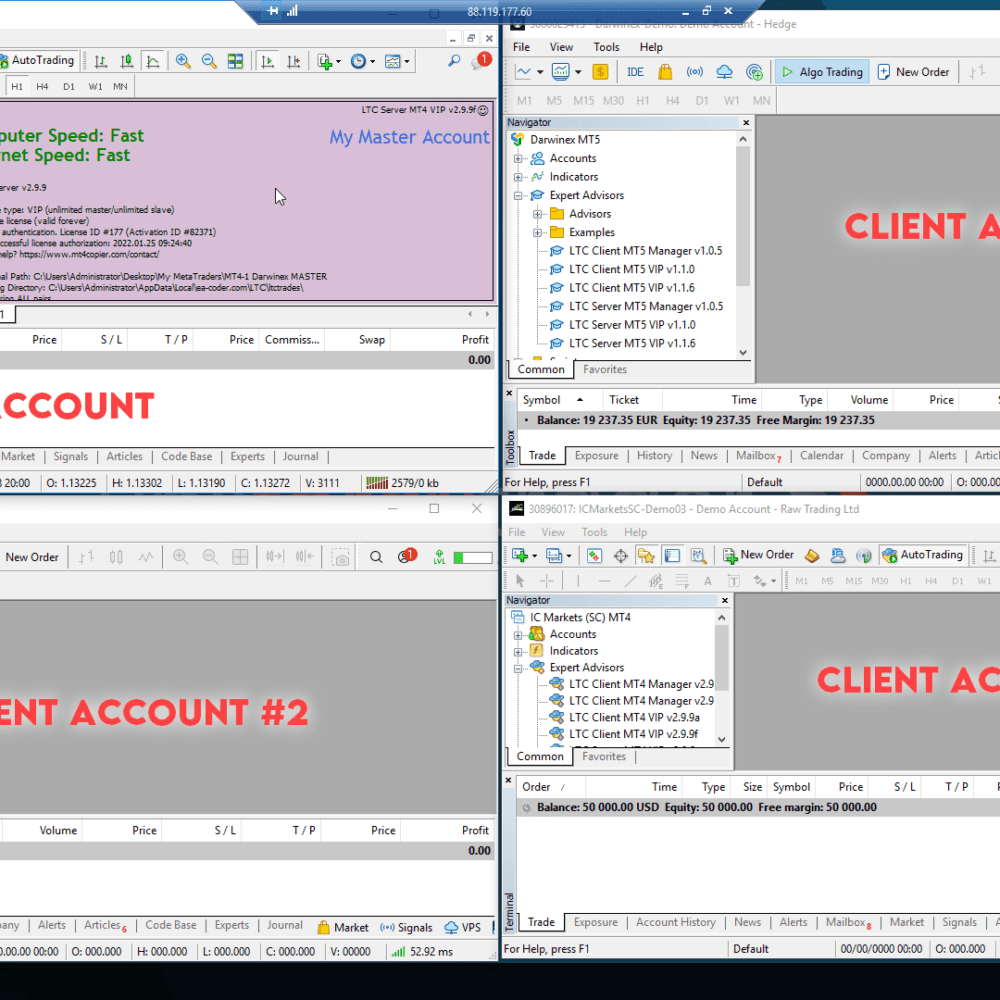Open VPS tab in client account #2 terminal
Screen dimensions: 1000x1000
[x=463, y=927]
